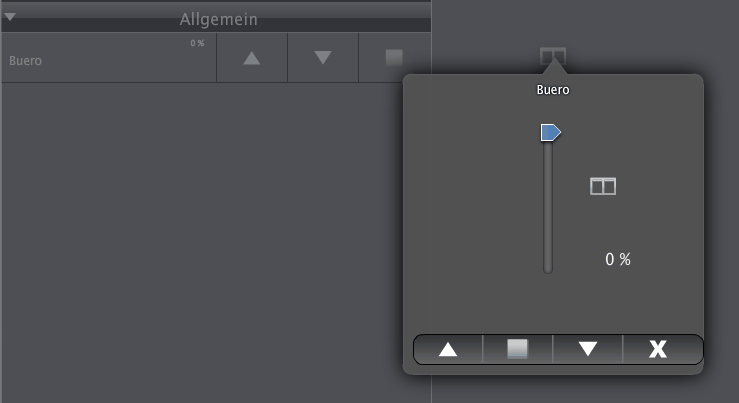Image resolution: width=739 pixels, height=403 pixels.
Task: Click the window shutter icon above the popup
Action: [553, 56]
